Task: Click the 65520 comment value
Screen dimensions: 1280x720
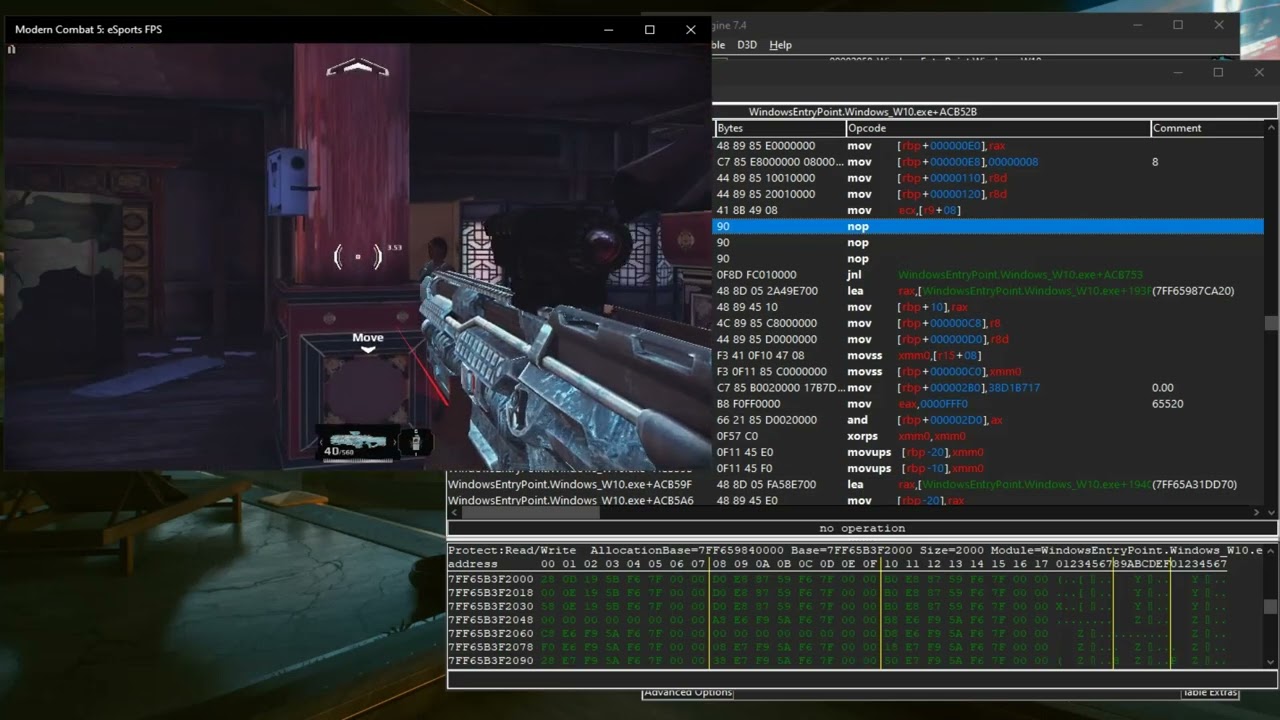Action: pos(1168,404)
